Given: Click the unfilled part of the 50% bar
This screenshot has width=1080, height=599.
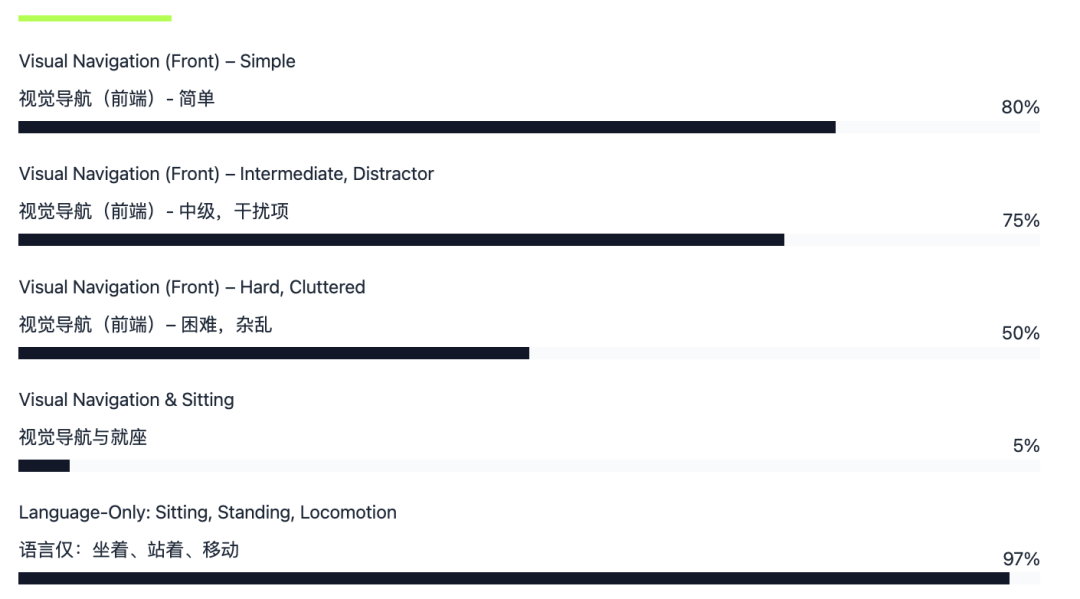Looking at the screenshot, I should point(785,353).
